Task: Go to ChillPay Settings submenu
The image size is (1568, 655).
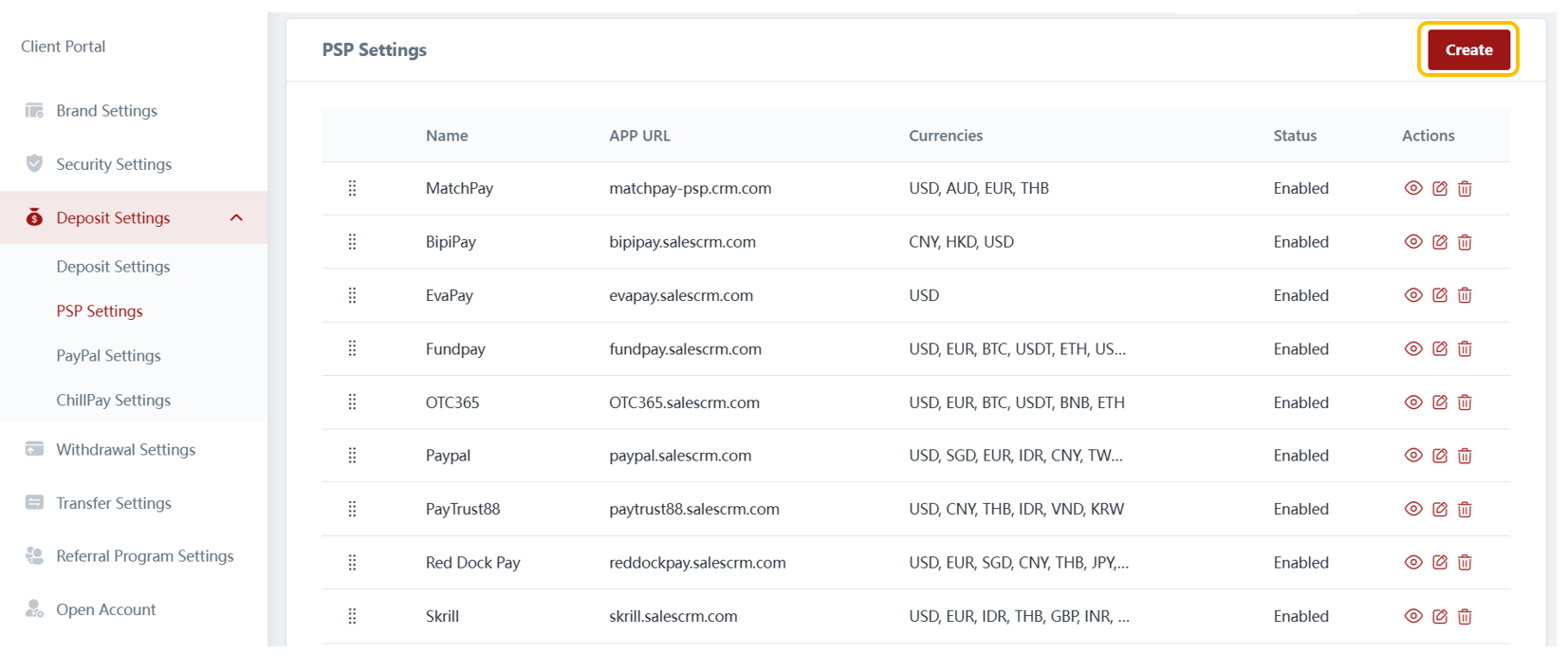Action: (x=113, y=401)
